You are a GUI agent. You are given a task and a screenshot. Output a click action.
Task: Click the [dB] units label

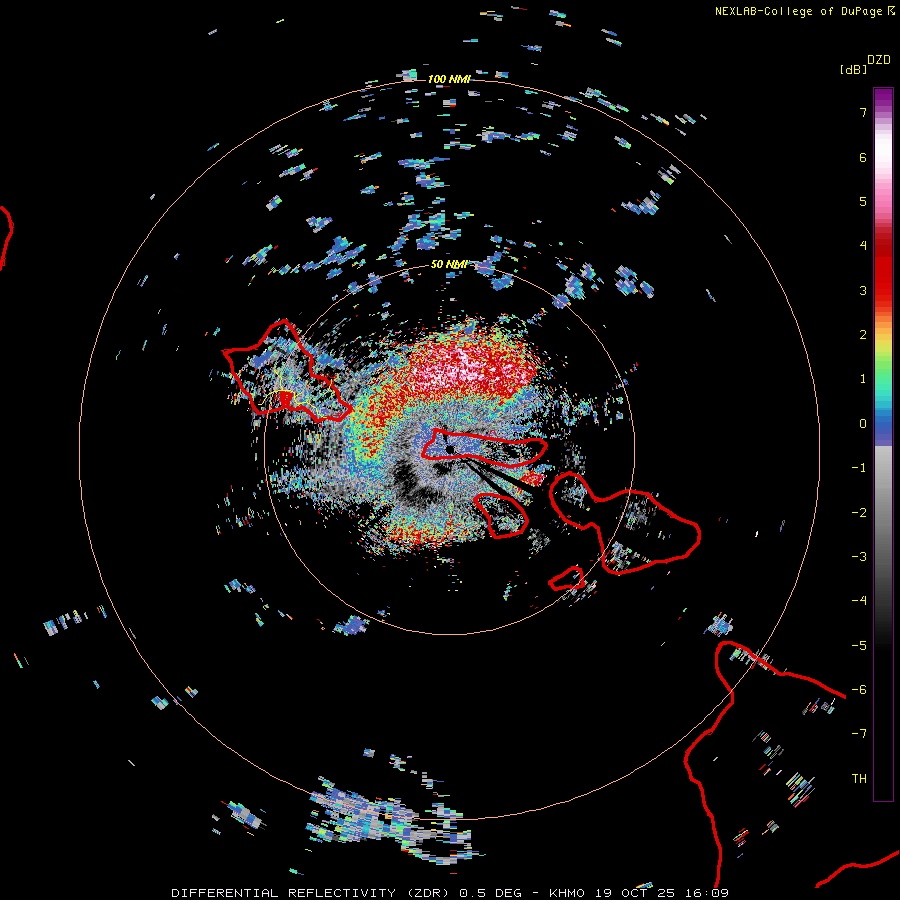[853, 69]
